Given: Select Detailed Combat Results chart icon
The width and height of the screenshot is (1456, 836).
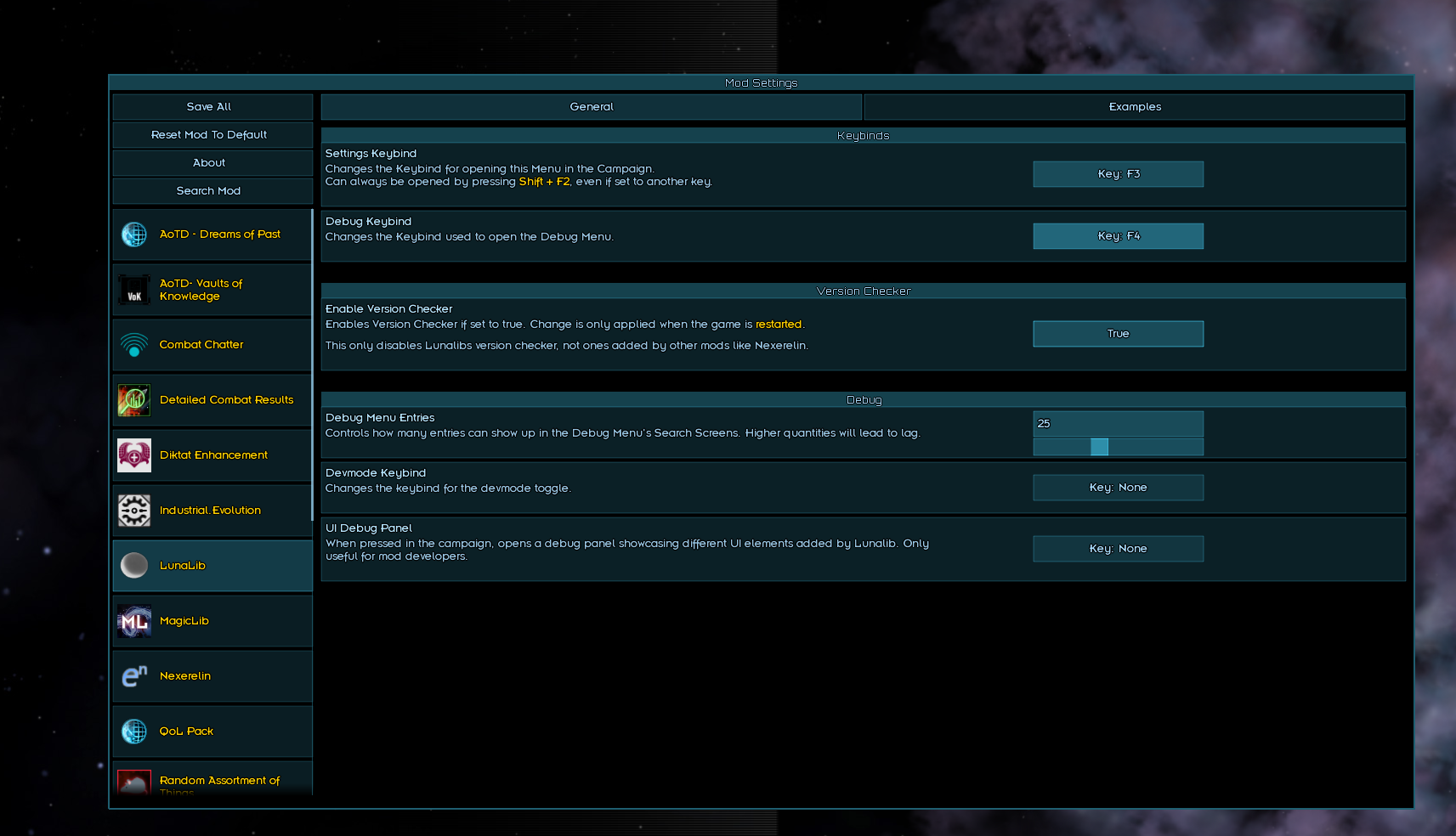Looking at the screenshot, I should (x=134, y=400).
